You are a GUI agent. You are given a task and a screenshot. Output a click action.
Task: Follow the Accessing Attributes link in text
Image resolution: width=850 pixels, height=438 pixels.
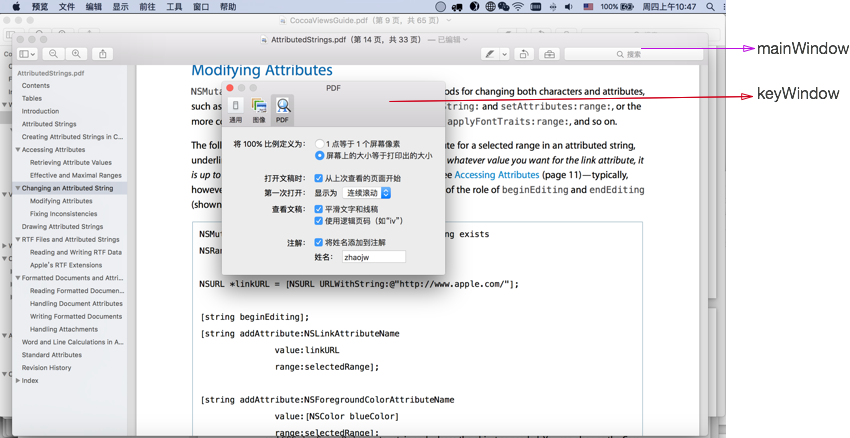coord(496,175)
